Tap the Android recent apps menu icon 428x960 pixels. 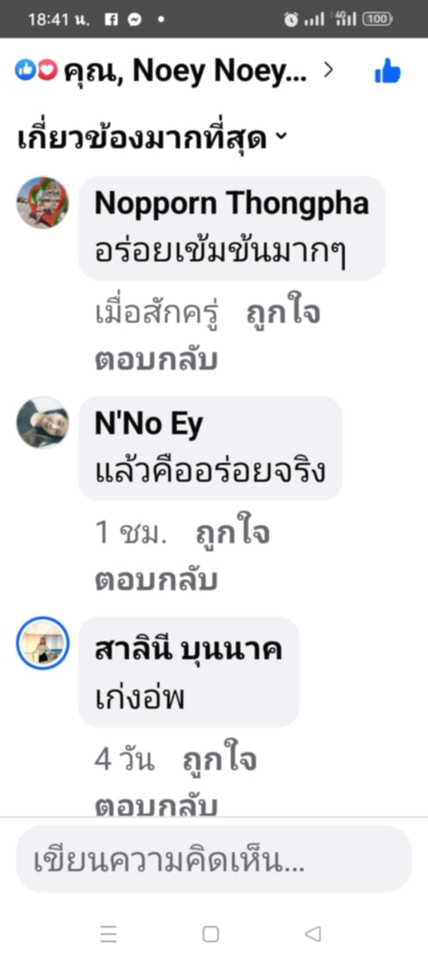click(108, 934)
